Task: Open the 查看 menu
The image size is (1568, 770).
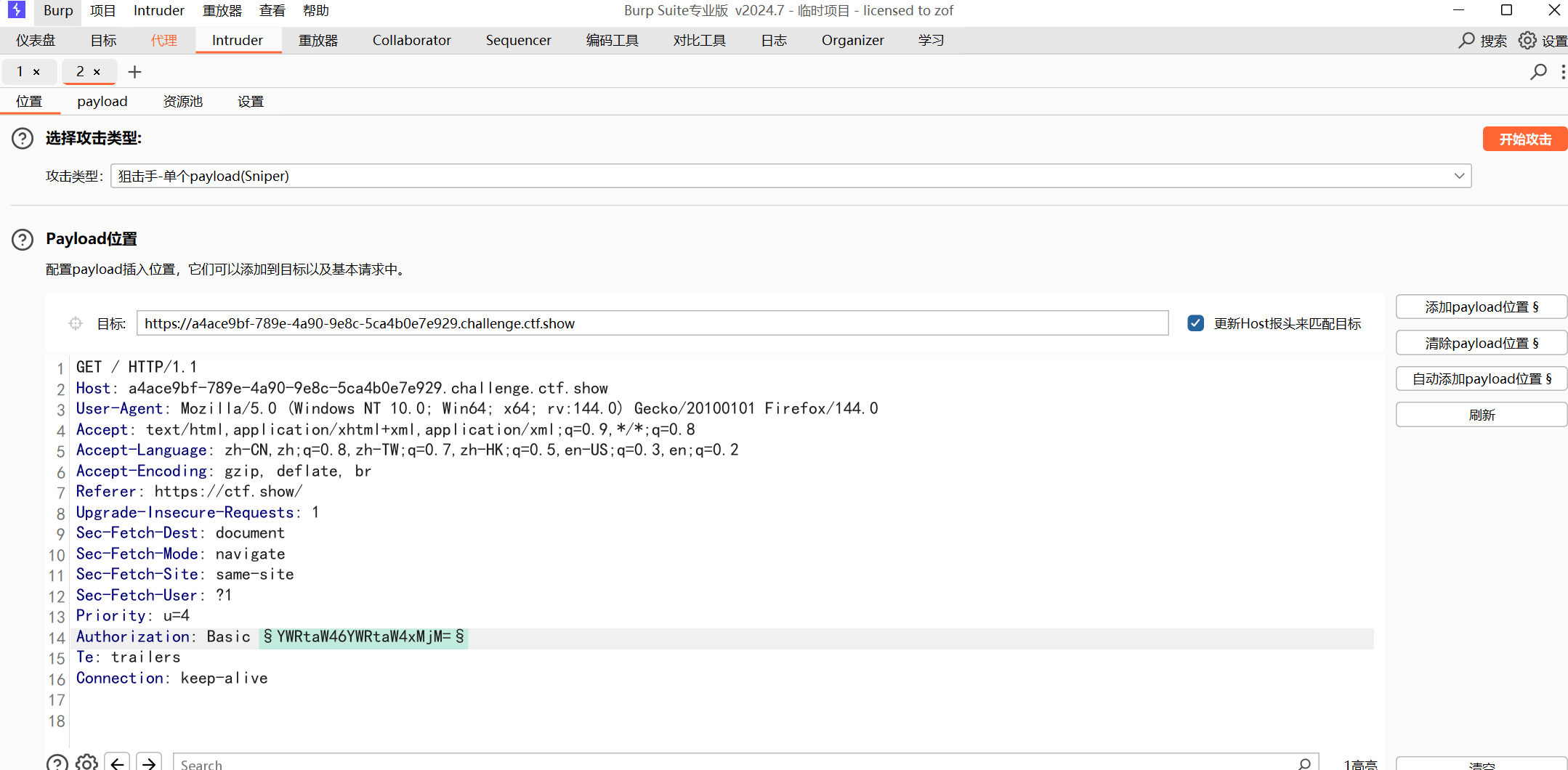Action: (272, 11)
